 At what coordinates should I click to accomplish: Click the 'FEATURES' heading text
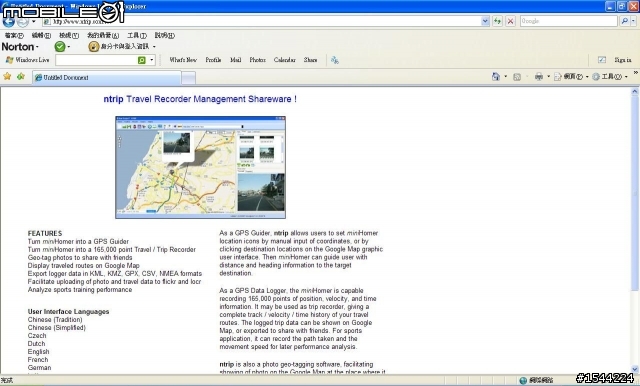tap(45, 233)
